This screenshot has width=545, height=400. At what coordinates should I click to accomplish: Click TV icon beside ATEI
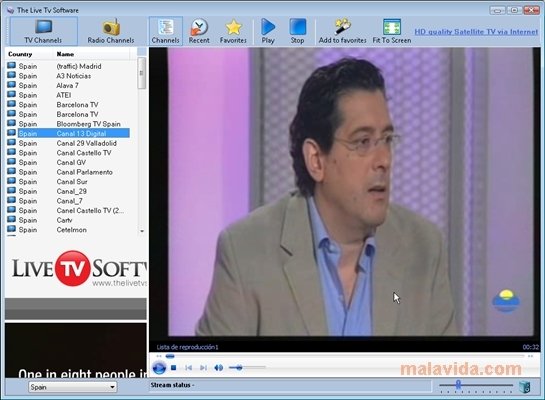click(x=11, y=94)
